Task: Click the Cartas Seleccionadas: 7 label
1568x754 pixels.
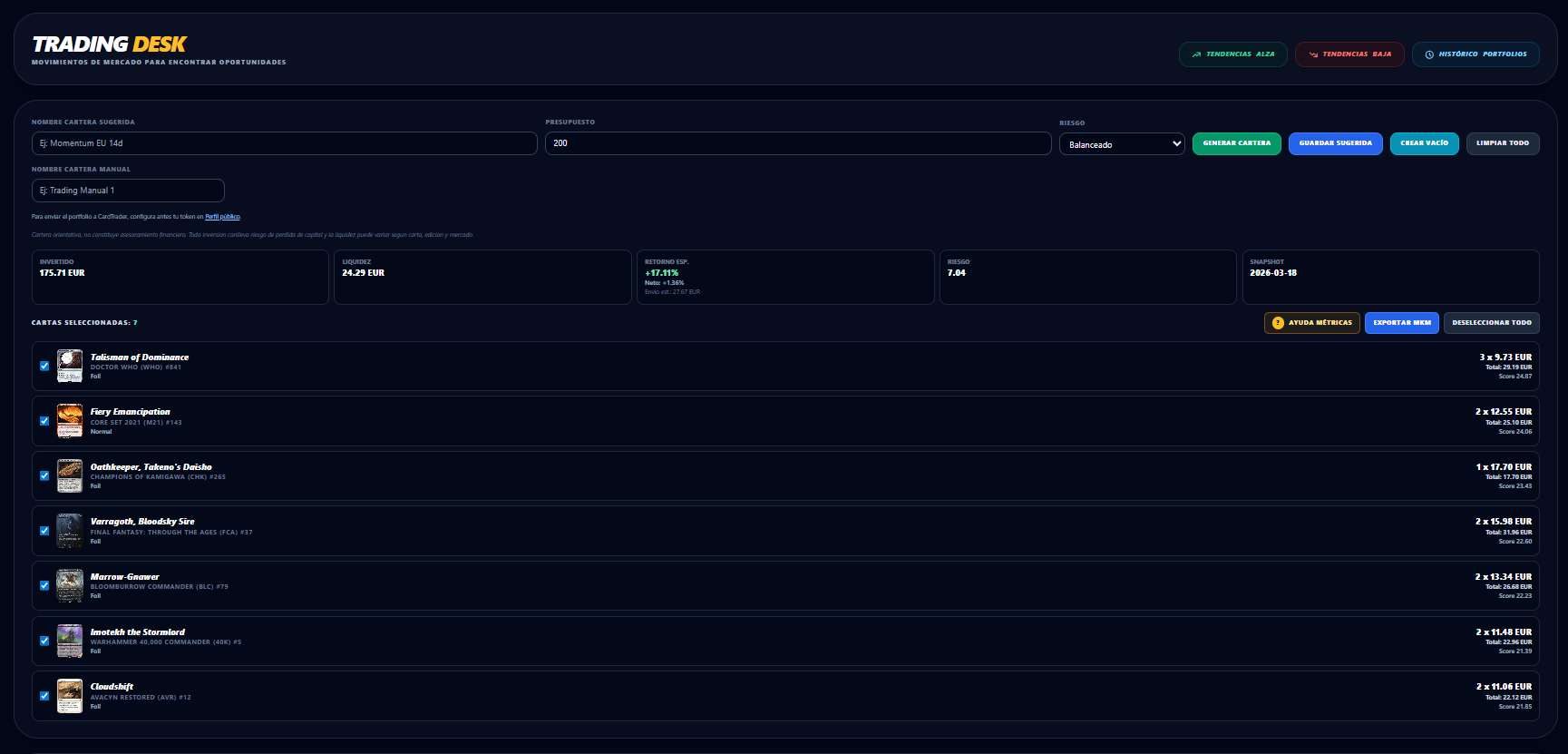Action: pyautogui.click(x=84, y=323)
